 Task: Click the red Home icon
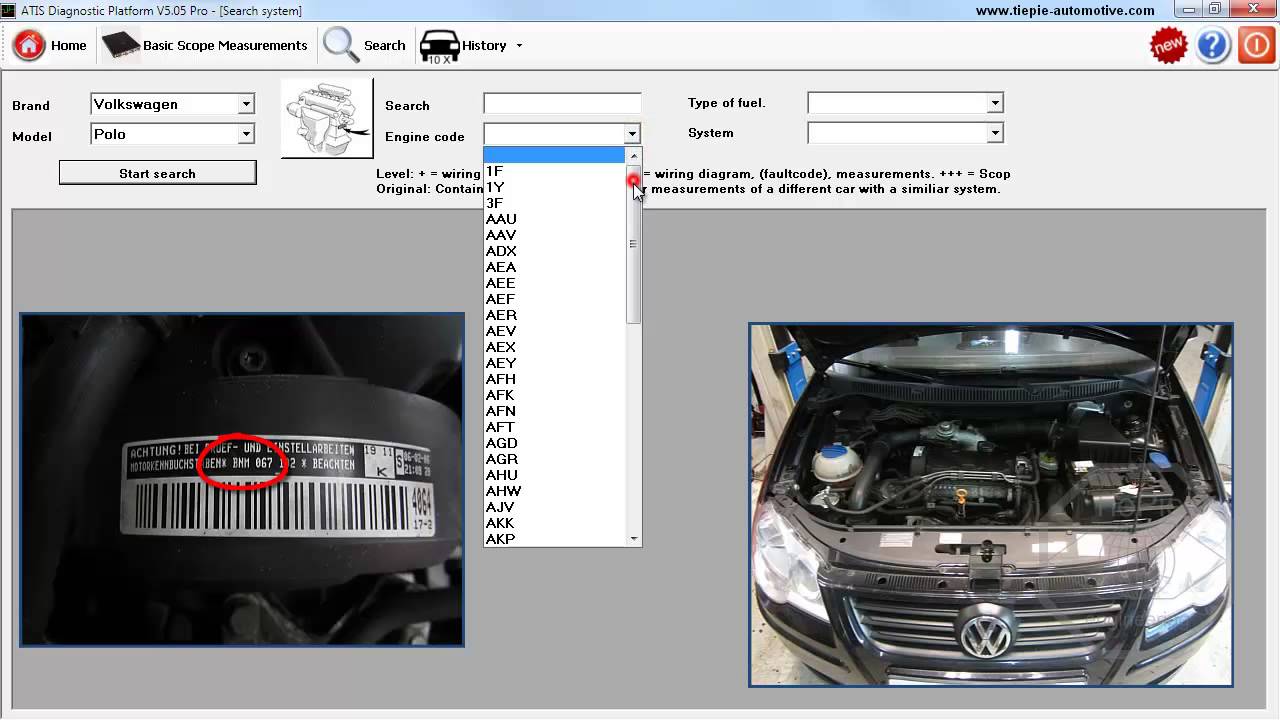tap(29, 45)
